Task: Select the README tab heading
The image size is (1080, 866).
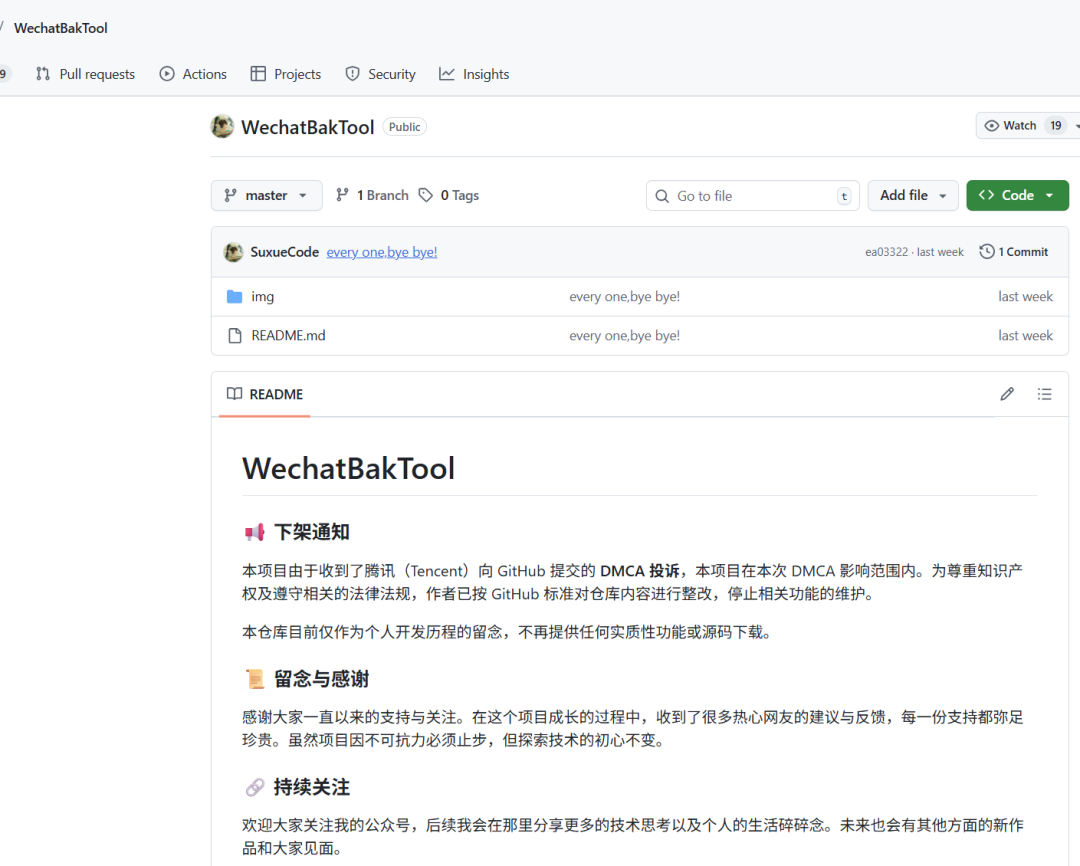Action: click(x=265, y=394)
